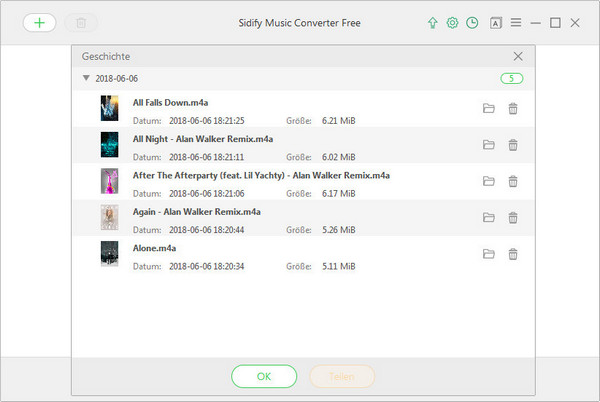Delete After The Afterparty track entry

pos(513,181)
